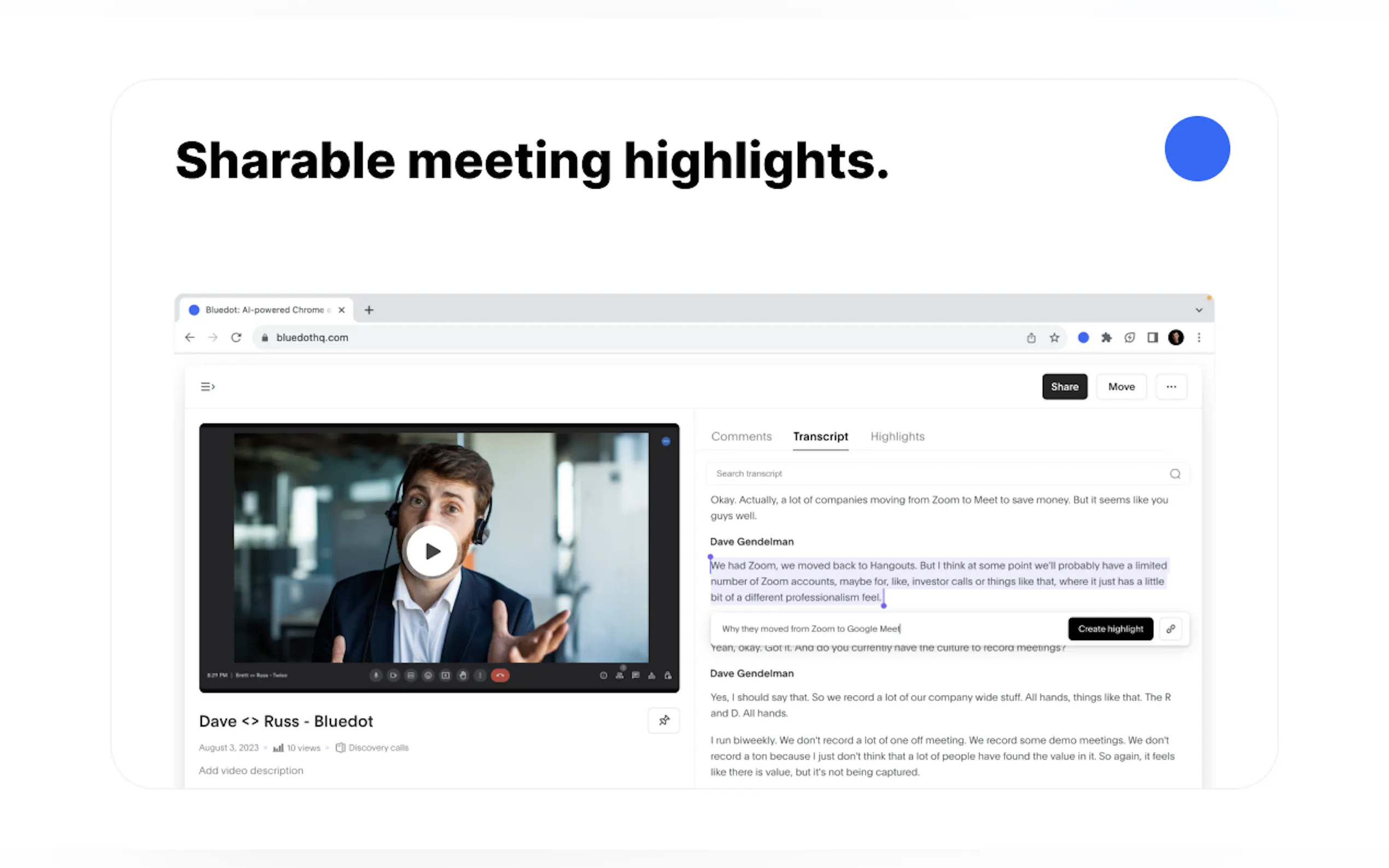Viewport: 1389px width, 868px height.
Task: Play the meeting video
Action: (x=432, y=550)
